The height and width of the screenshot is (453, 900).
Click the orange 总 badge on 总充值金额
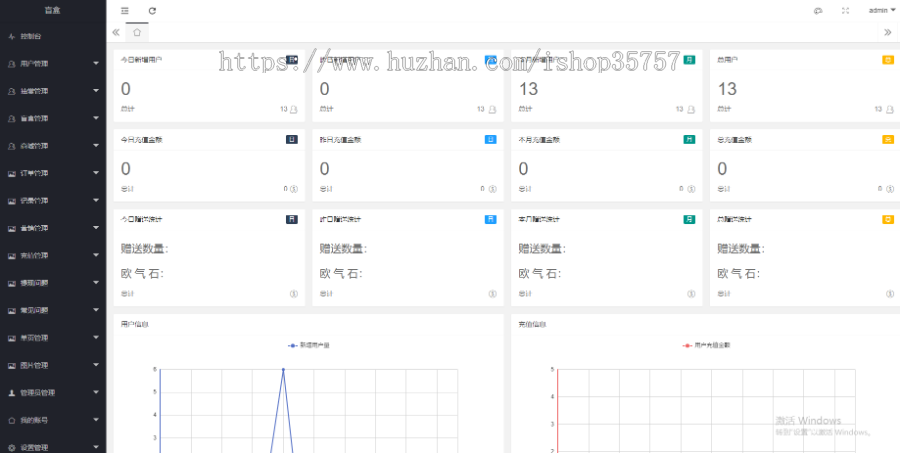(x=888, y=140)
